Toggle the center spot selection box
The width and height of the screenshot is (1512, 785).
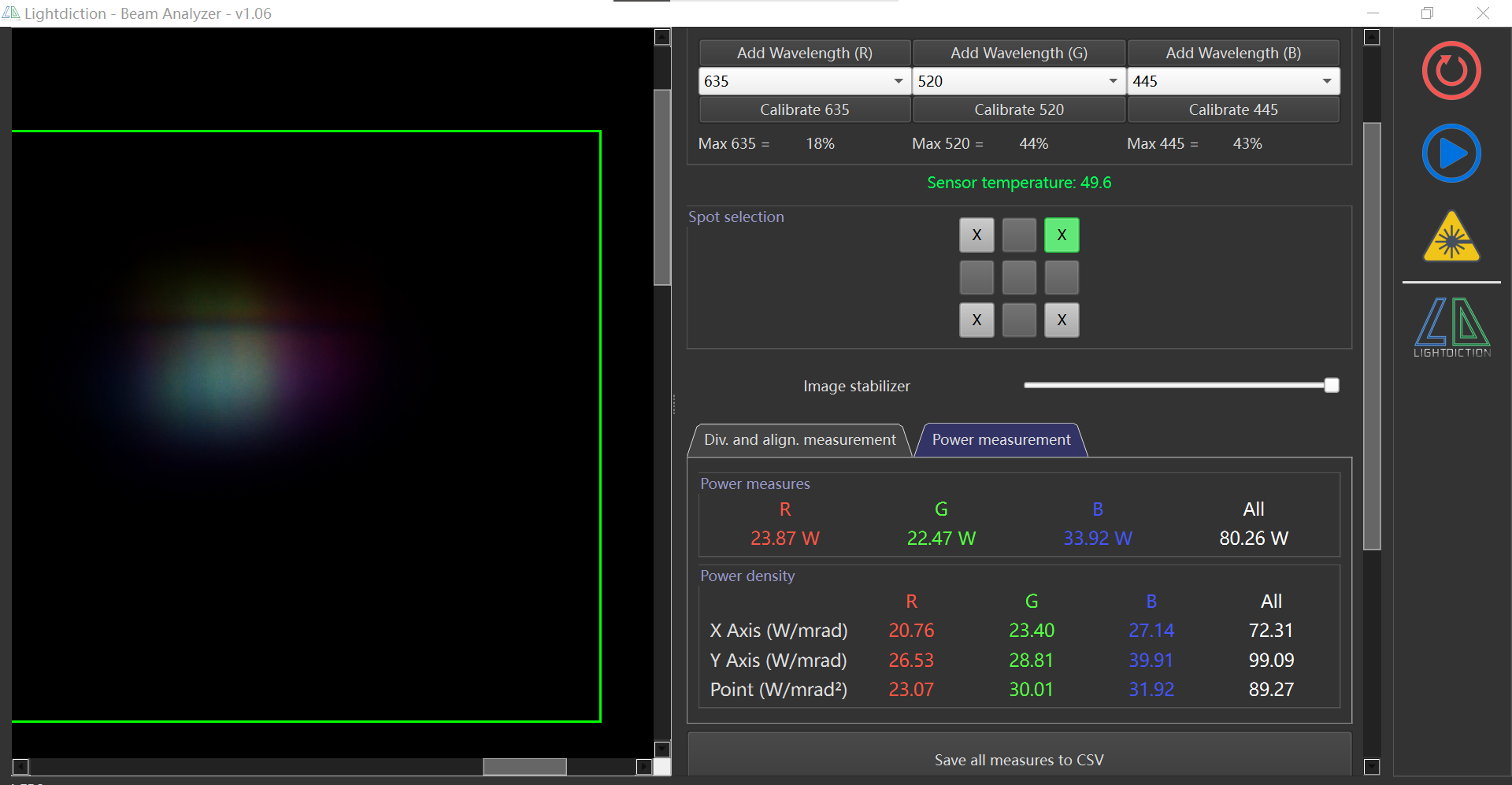(x=1019, y=278)
